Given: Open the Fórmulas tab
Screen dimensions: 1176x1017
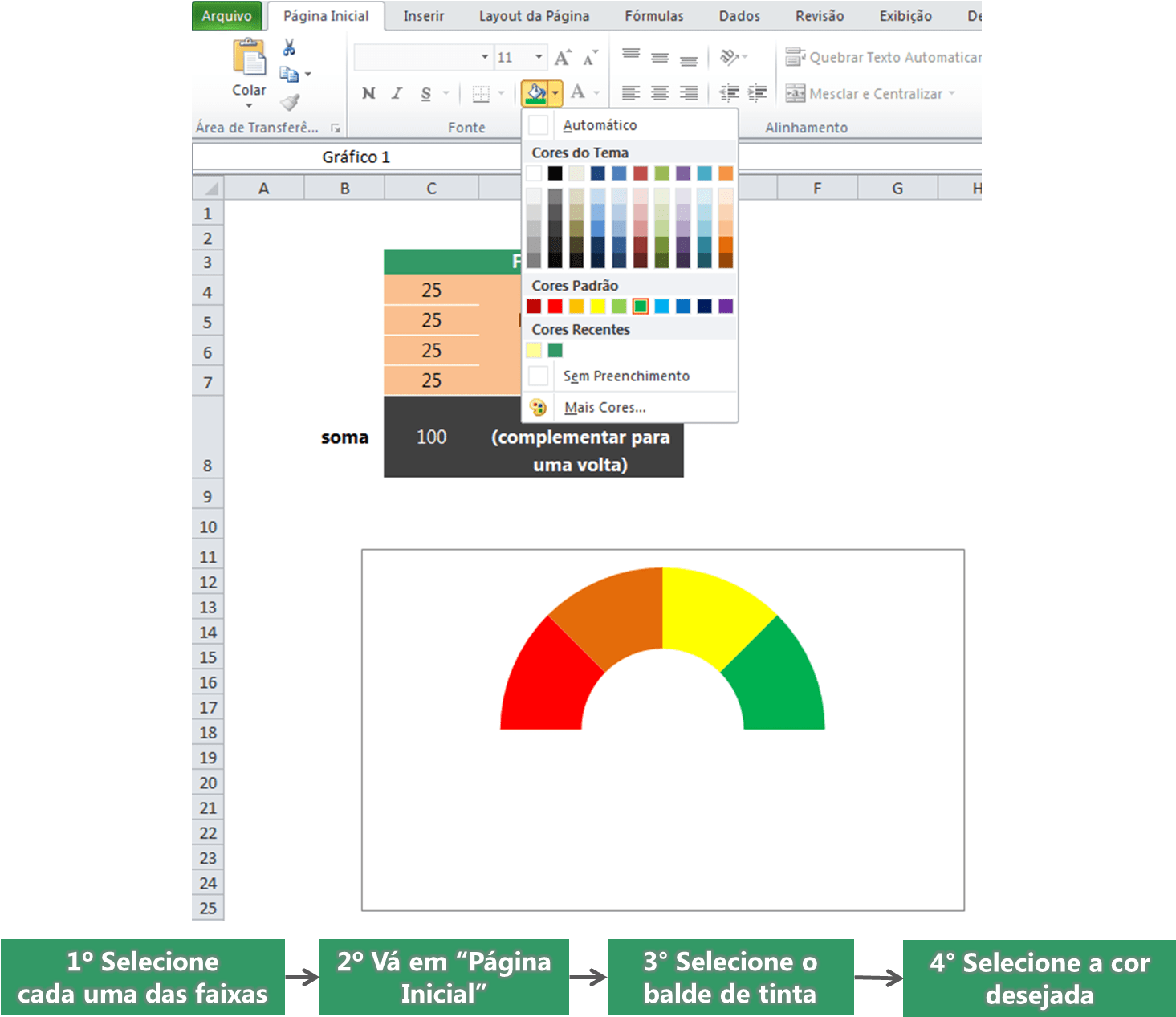Looking at the screenshot, I should (x=654, y=16).
